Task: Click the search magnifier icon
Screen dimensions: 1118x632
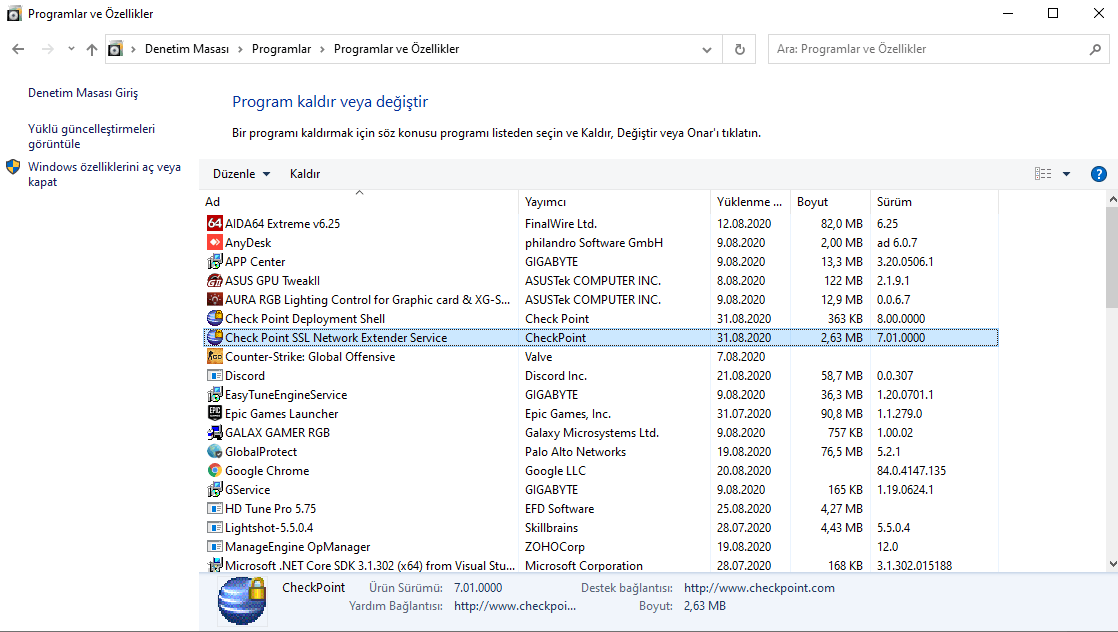Action: [1095, 49]
